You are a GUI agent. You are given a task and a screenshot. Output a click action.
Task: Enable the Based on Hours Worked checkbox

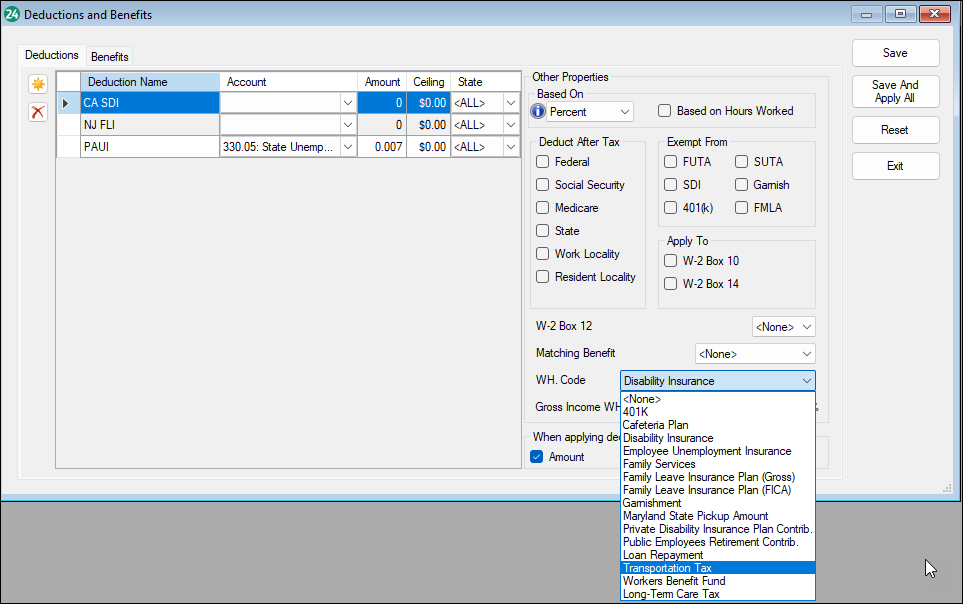pos(665,111)
